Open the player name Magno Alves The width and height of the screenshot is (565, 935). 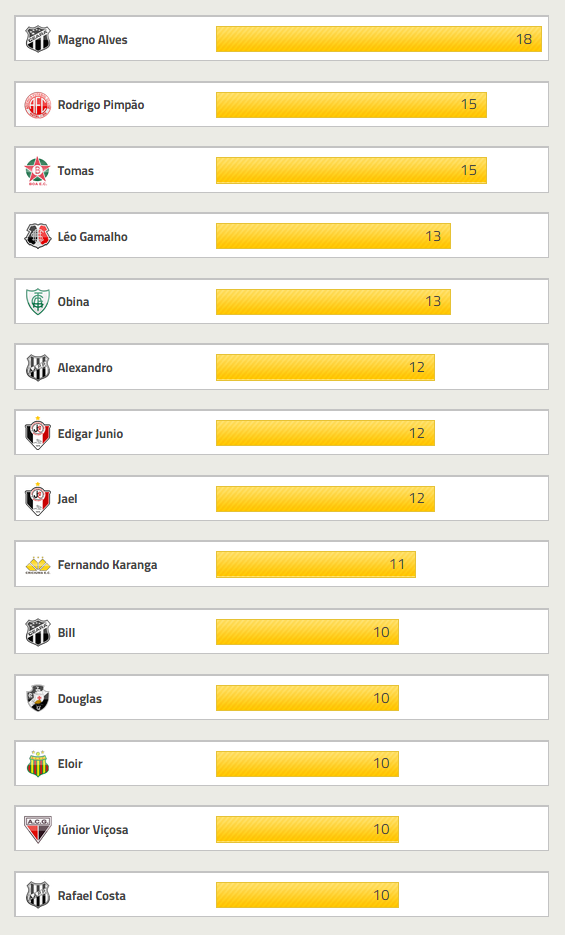tap(92, 40)
